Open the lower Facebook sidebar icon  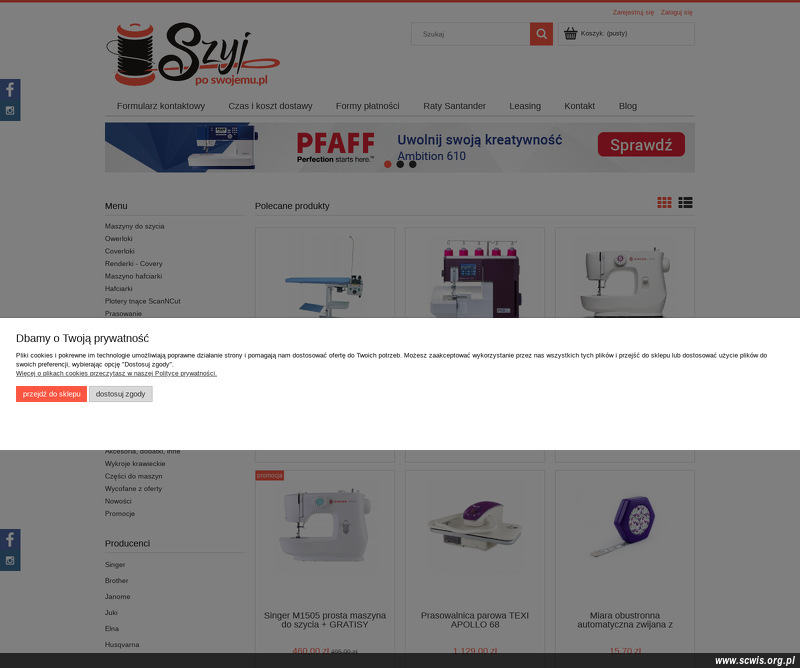point(10,539)
